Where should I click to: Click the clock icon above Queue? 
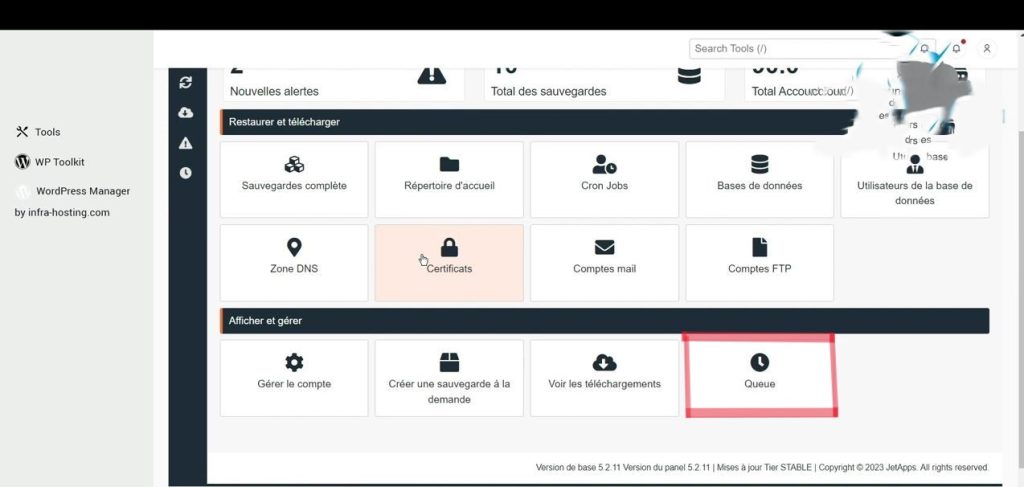[760, 362]
